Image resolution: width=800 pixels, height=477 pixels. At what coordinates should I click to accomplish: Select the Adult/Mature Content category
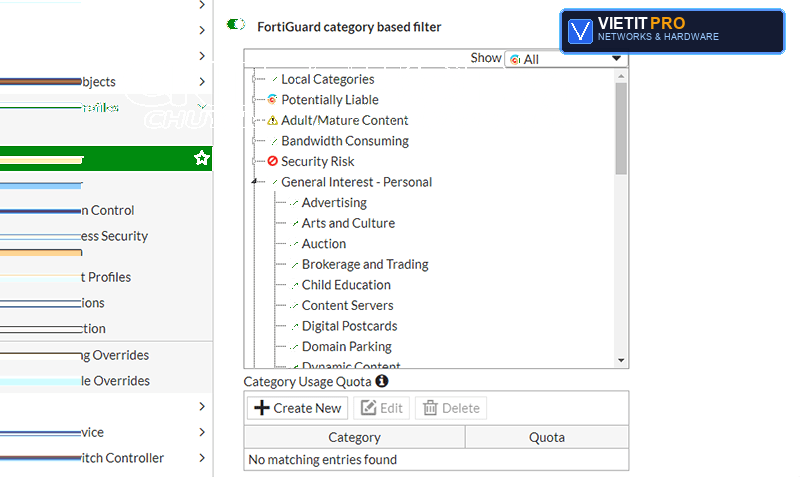pos(345,120)
